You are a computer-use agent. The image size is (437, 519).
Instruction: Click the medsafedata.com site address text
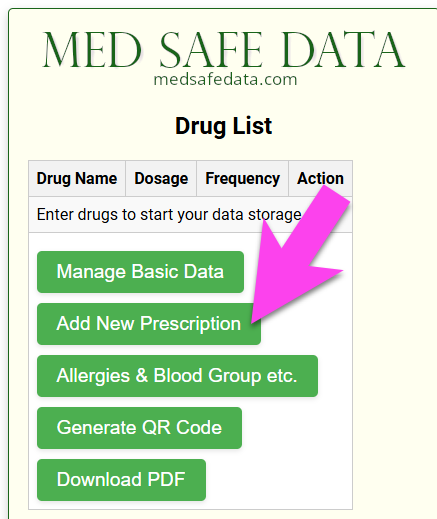coord(225,79)
